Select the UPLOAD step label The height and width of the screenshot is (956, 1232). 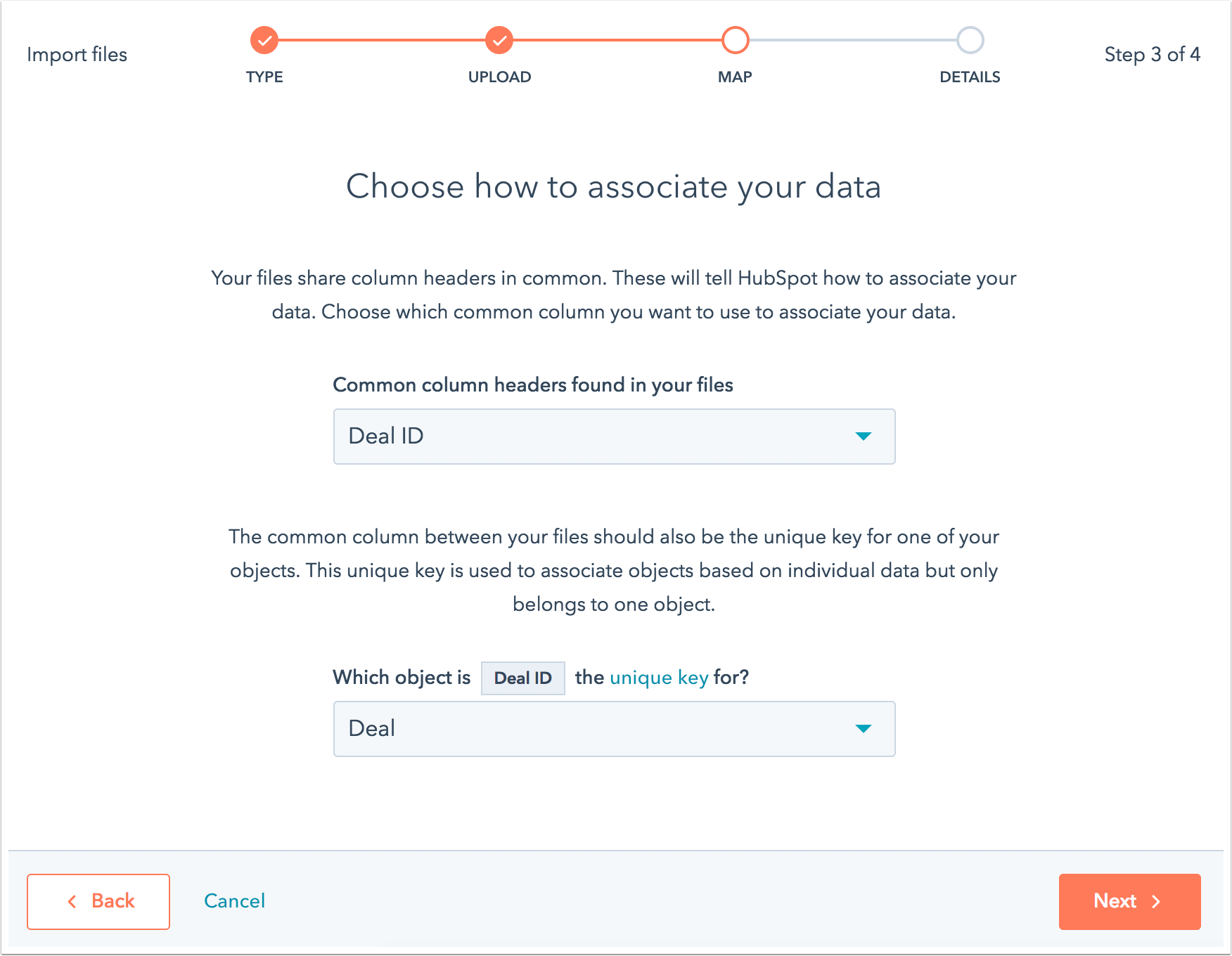pyautogui.click(x=499, y=77)
